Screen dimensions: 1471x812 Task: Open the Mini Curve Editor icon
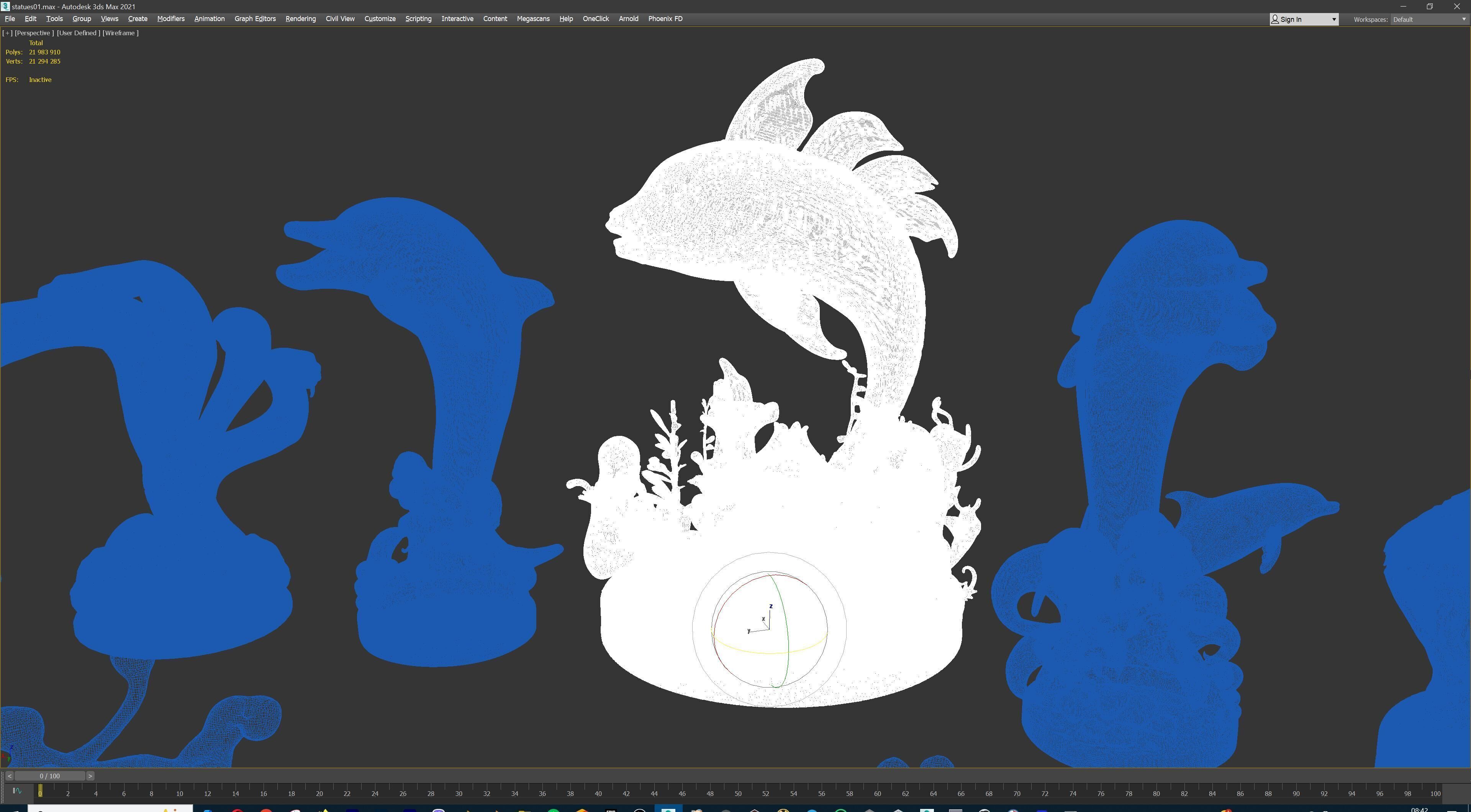16,791
